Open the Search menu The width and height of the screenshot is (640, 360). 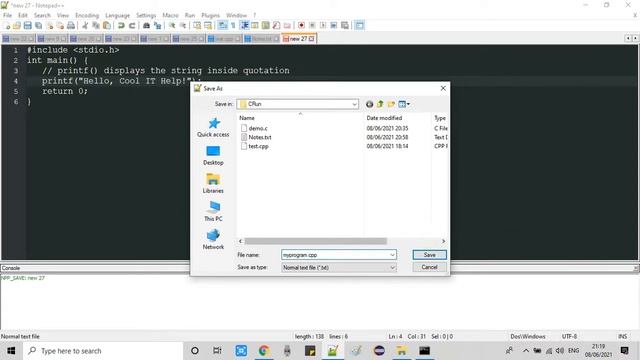[x=42, y=15]
